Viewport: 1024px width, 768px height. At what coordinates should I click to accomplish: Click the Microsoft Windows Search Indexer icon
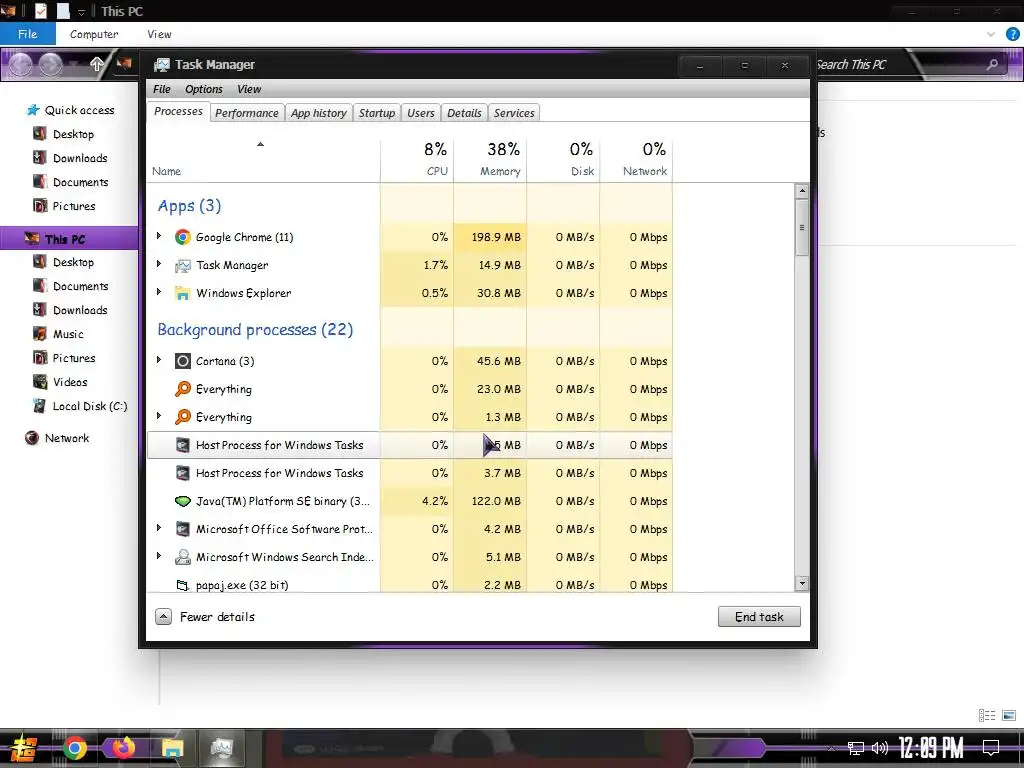tap(183, 557)
